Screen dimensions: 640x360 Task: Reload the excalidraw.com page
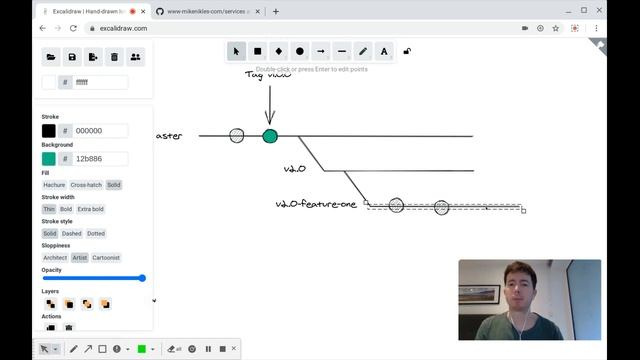click(x=73, y=28)
